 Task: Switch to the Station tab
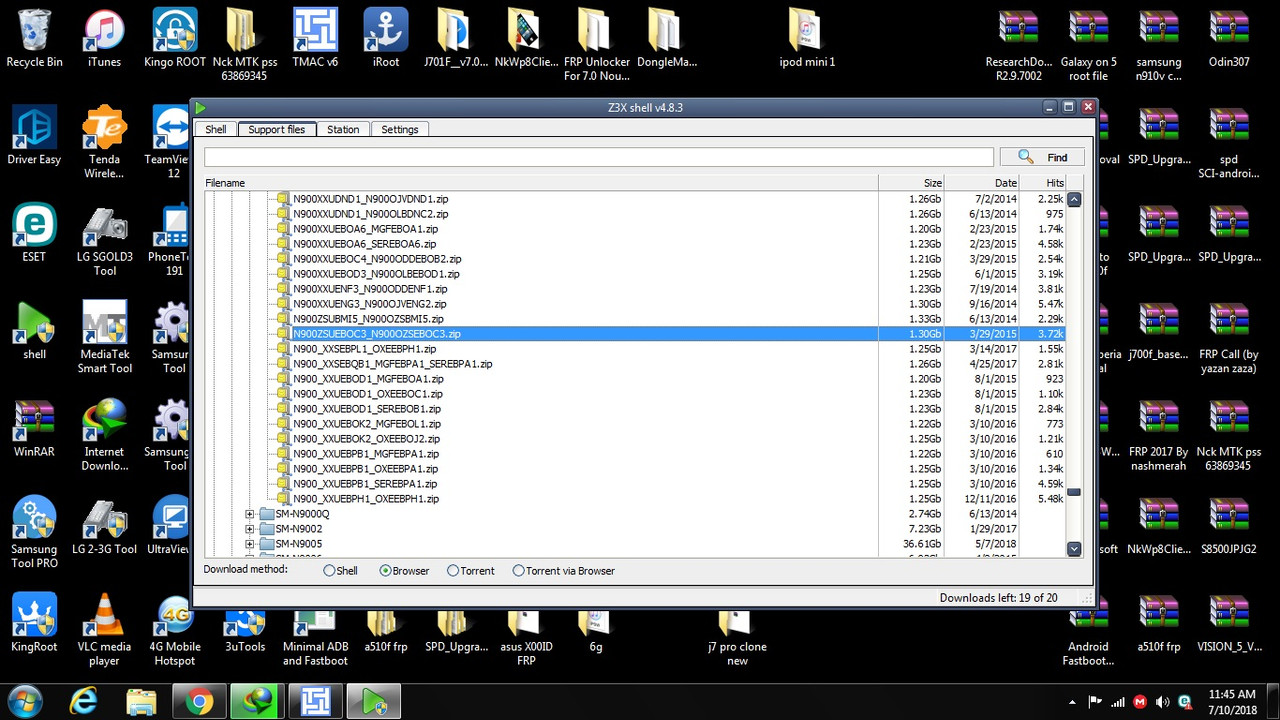pyautogui.click(x=343, y=129)
